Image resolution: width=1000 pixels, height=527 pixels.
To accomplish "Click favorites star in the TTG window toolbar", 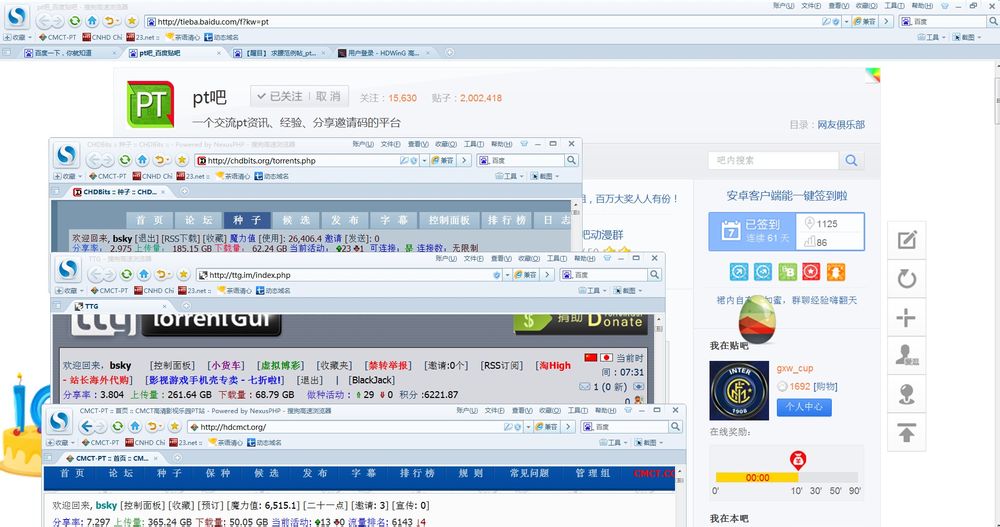I will coord(183,274).
